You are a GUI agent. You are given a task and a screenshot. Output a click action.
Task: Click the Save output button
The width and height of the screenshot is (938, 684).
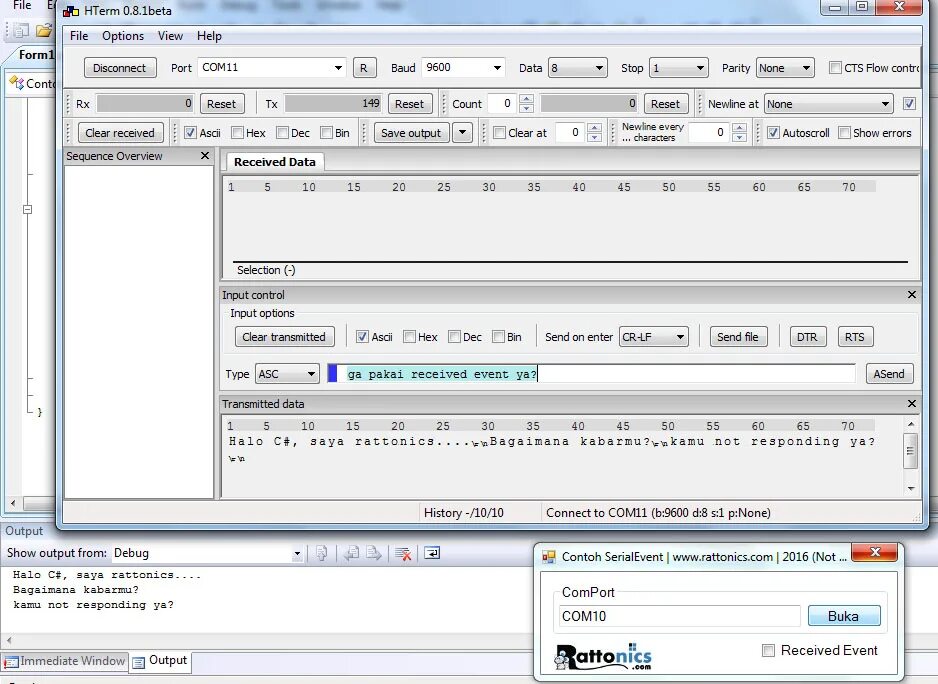(x=412, y=133)
